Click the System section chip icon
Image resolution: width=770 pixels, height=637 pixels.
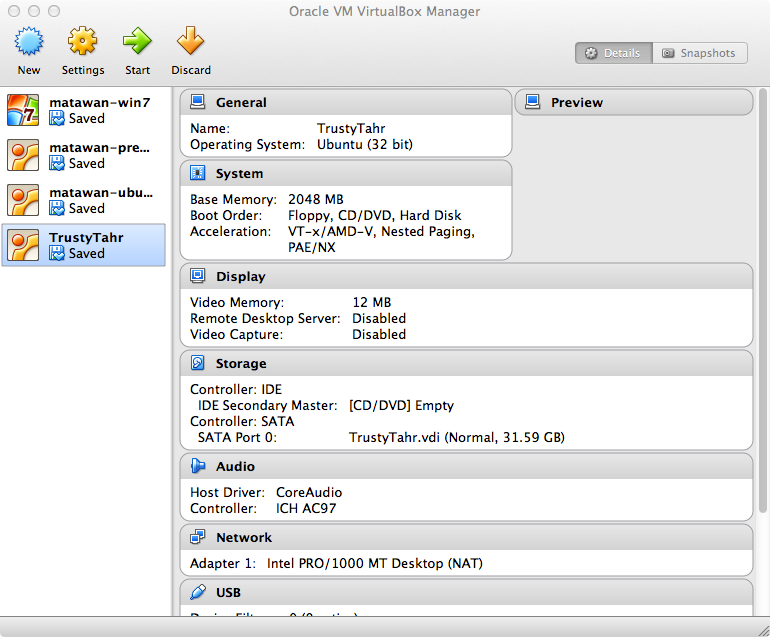click(197, 173)
